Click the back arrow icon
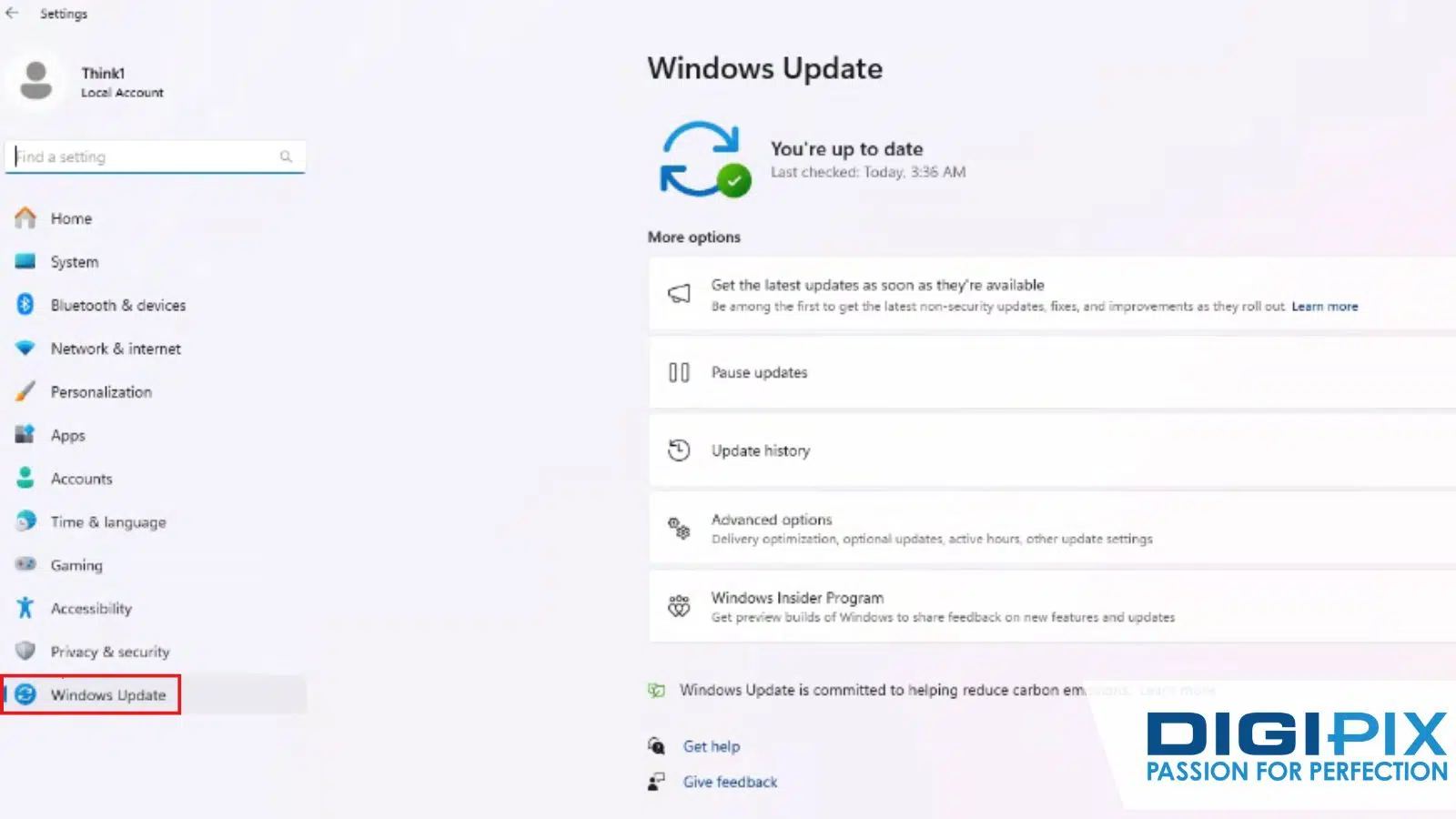 pyautogui.click(x=12, y=13)
